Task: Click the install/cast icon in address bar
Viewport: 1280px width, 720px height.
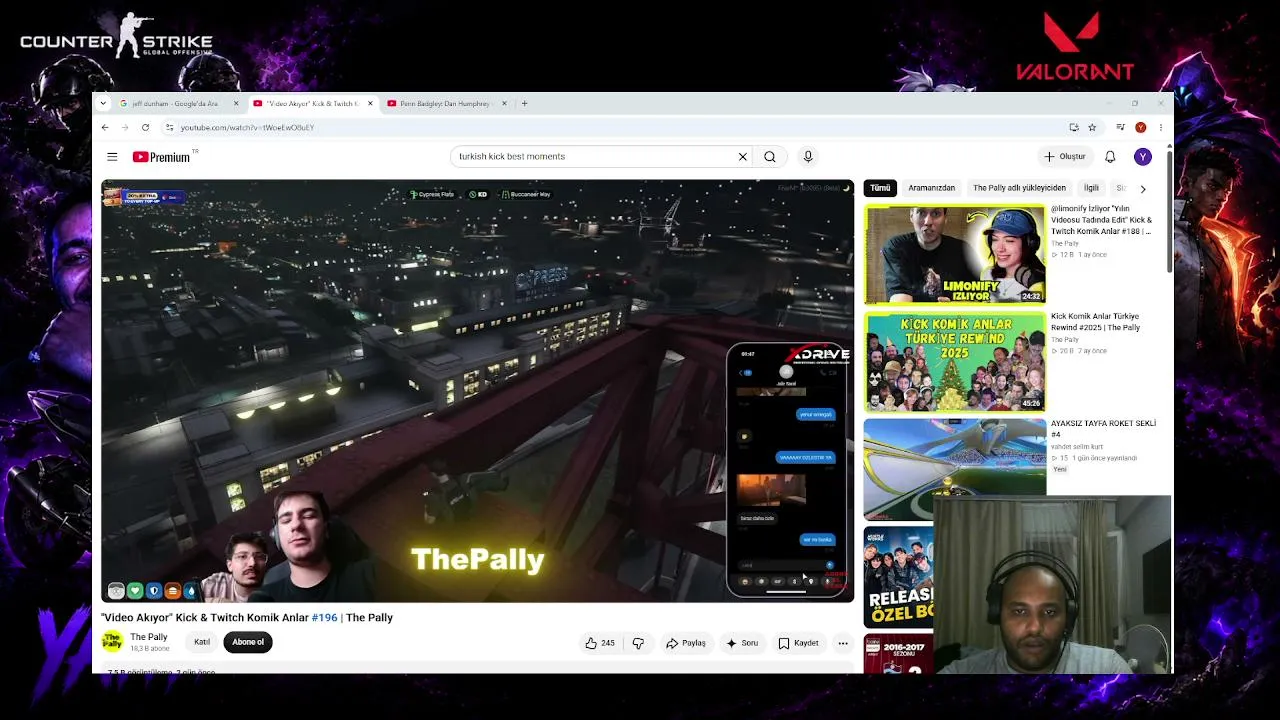Action: point(1074,128)
